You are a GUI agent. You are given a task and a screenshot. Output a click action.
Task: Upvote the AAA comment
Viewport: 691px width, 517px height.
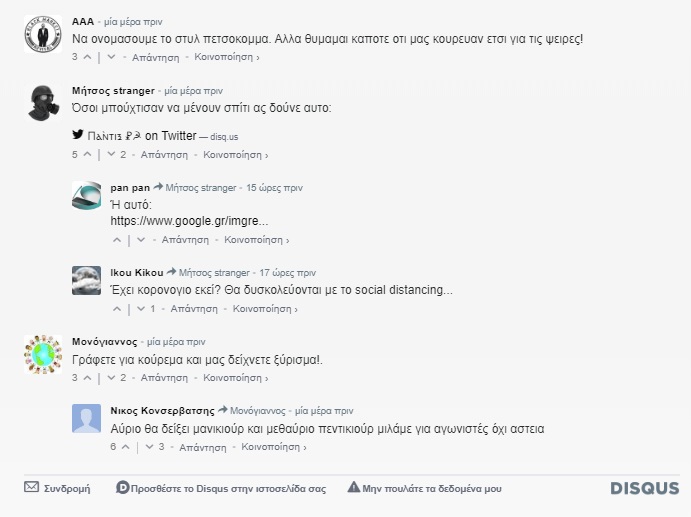pos(87,58)
